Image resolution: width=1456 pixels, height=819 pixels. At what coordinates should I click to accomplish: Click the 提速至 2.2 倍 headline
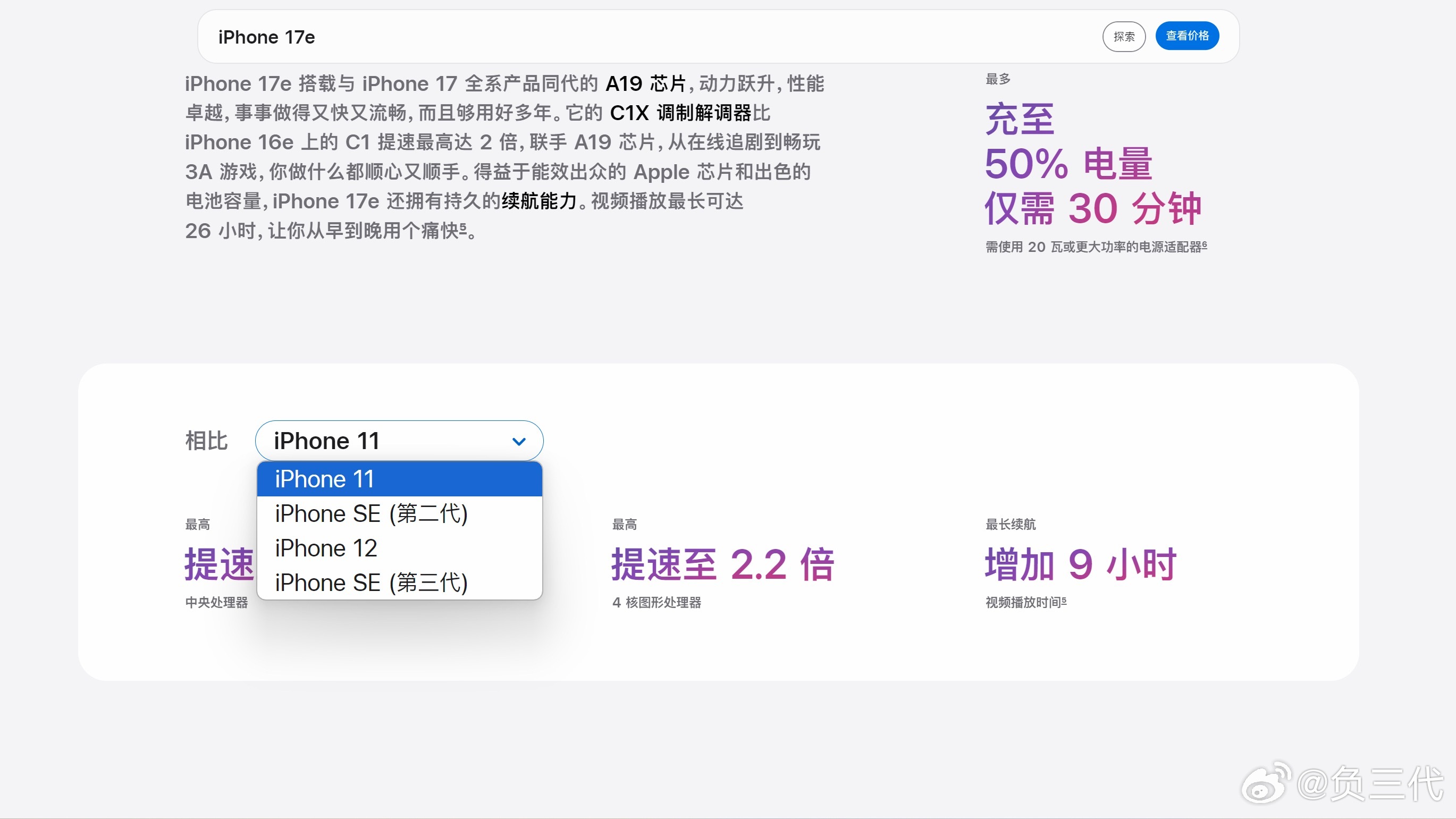point(722,564)
